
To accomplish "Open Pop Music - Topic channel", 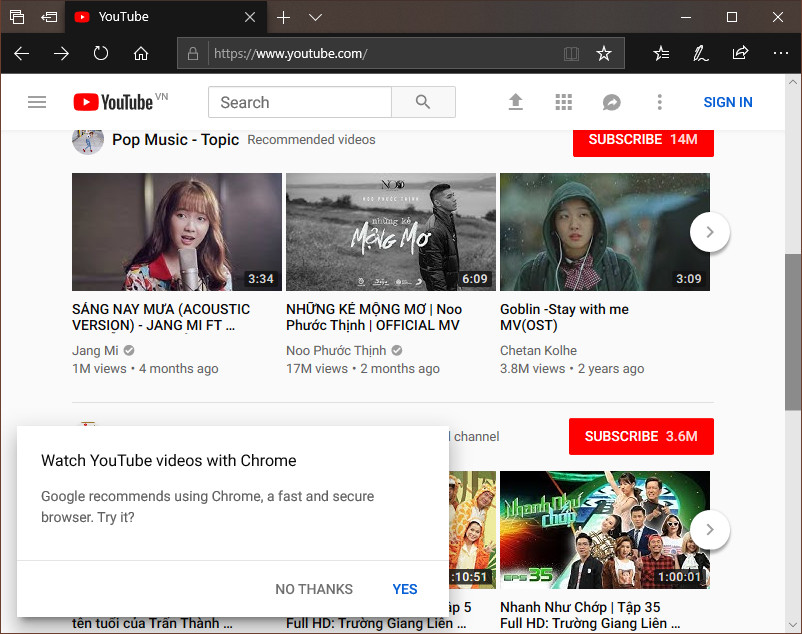I will [175, 140].
